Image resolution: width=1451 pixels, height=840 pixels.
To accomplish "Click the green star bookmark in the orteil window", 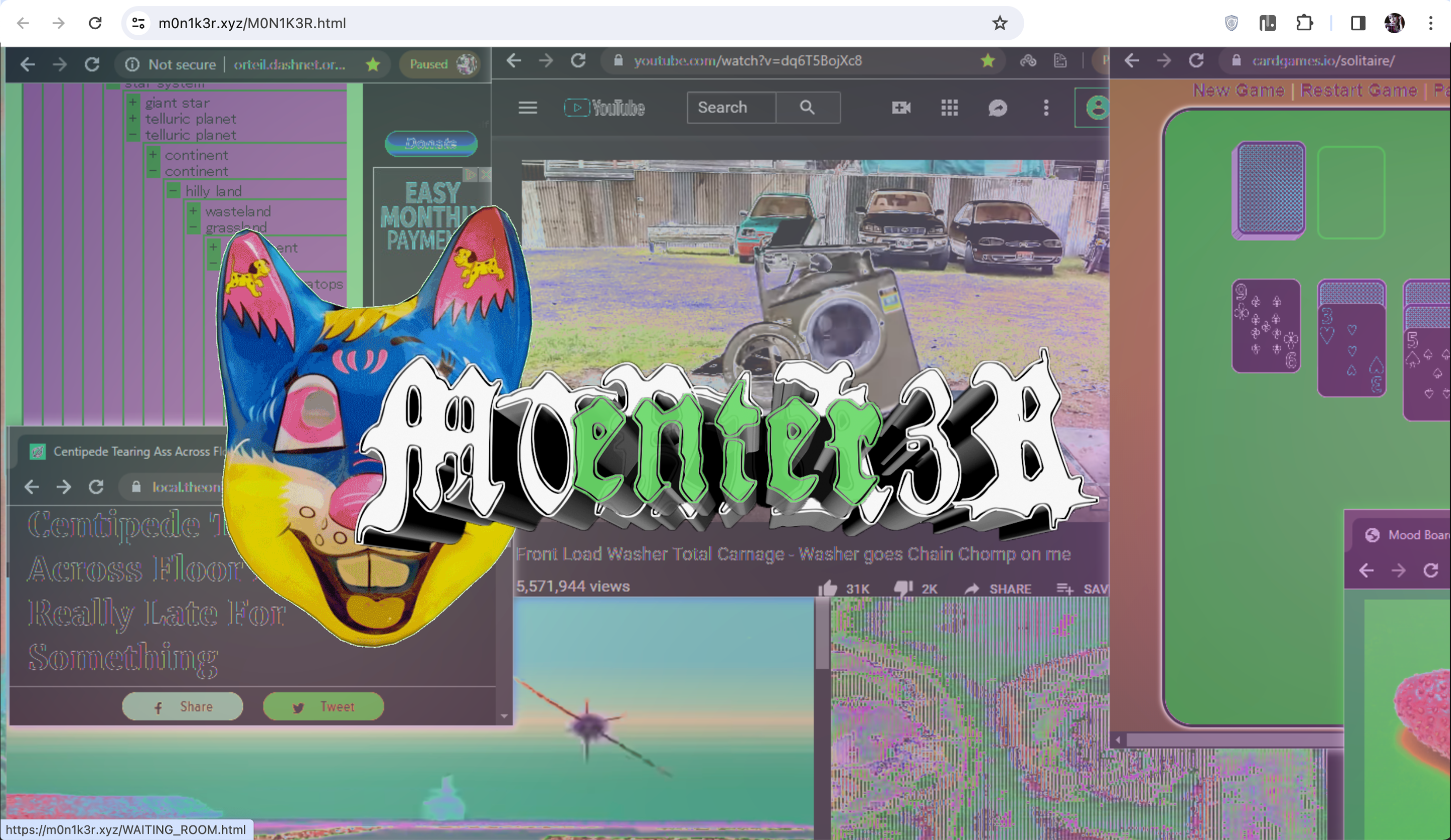I will pyautogui.click(x=373, y=64).
